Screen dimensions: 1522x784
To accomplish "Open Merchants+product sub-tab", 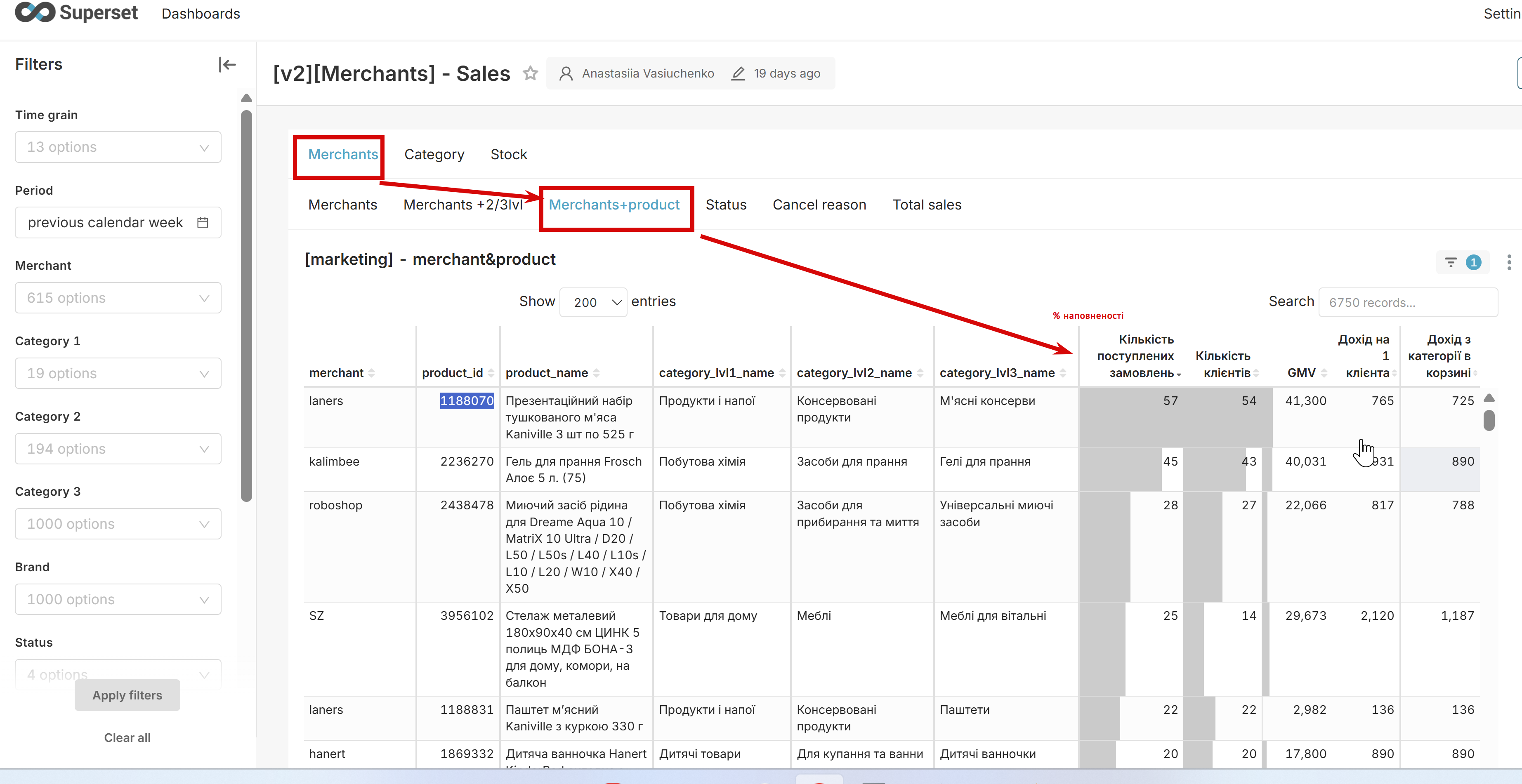I will pos(614,205).
